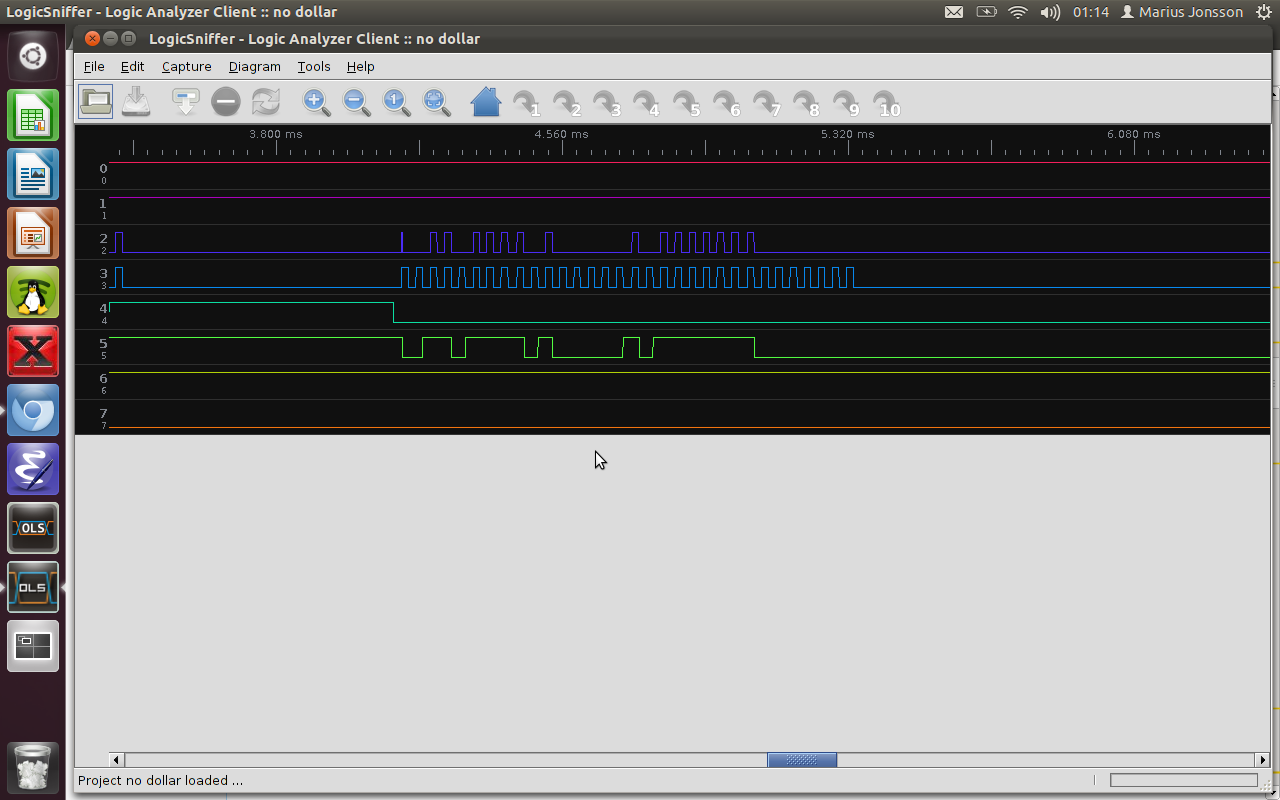Jump to cursor 9
Screen dimensions: 1280x800
846,103
